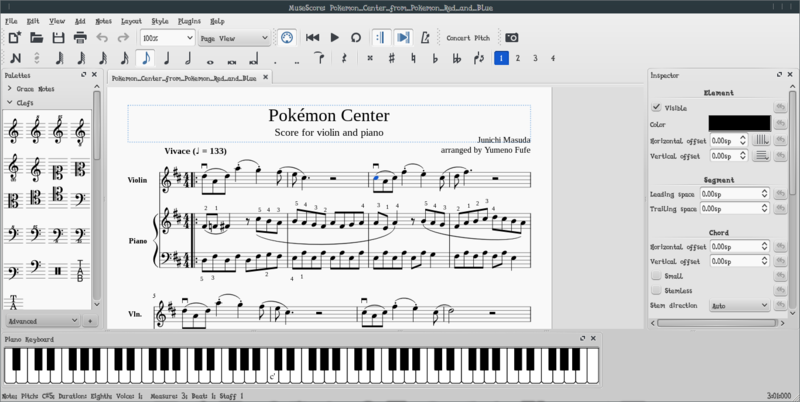Redo the last action
The image size is (800, 402).
[x=123, y=37]
